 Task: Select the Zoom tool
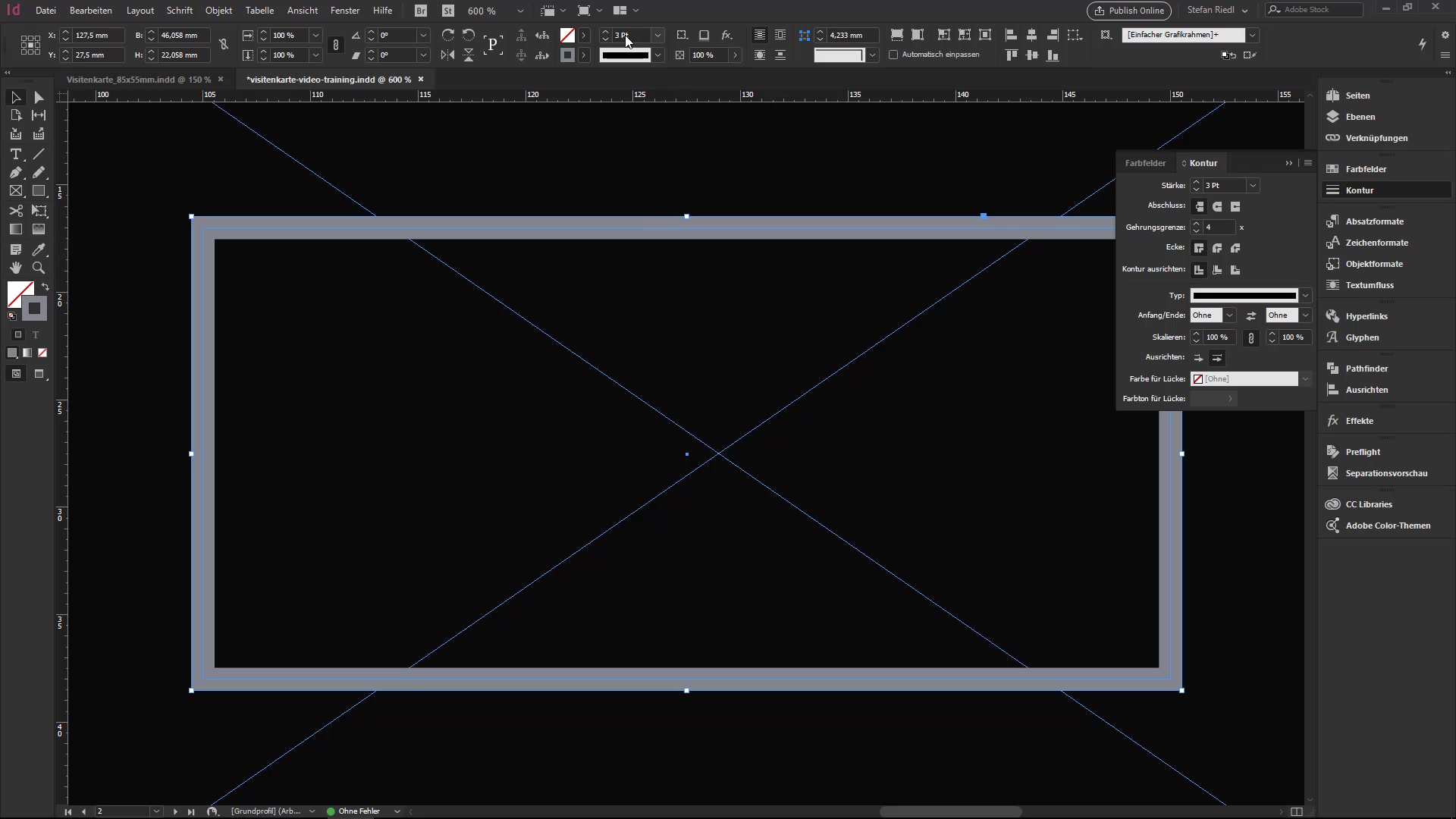click(x=39, y=268)
